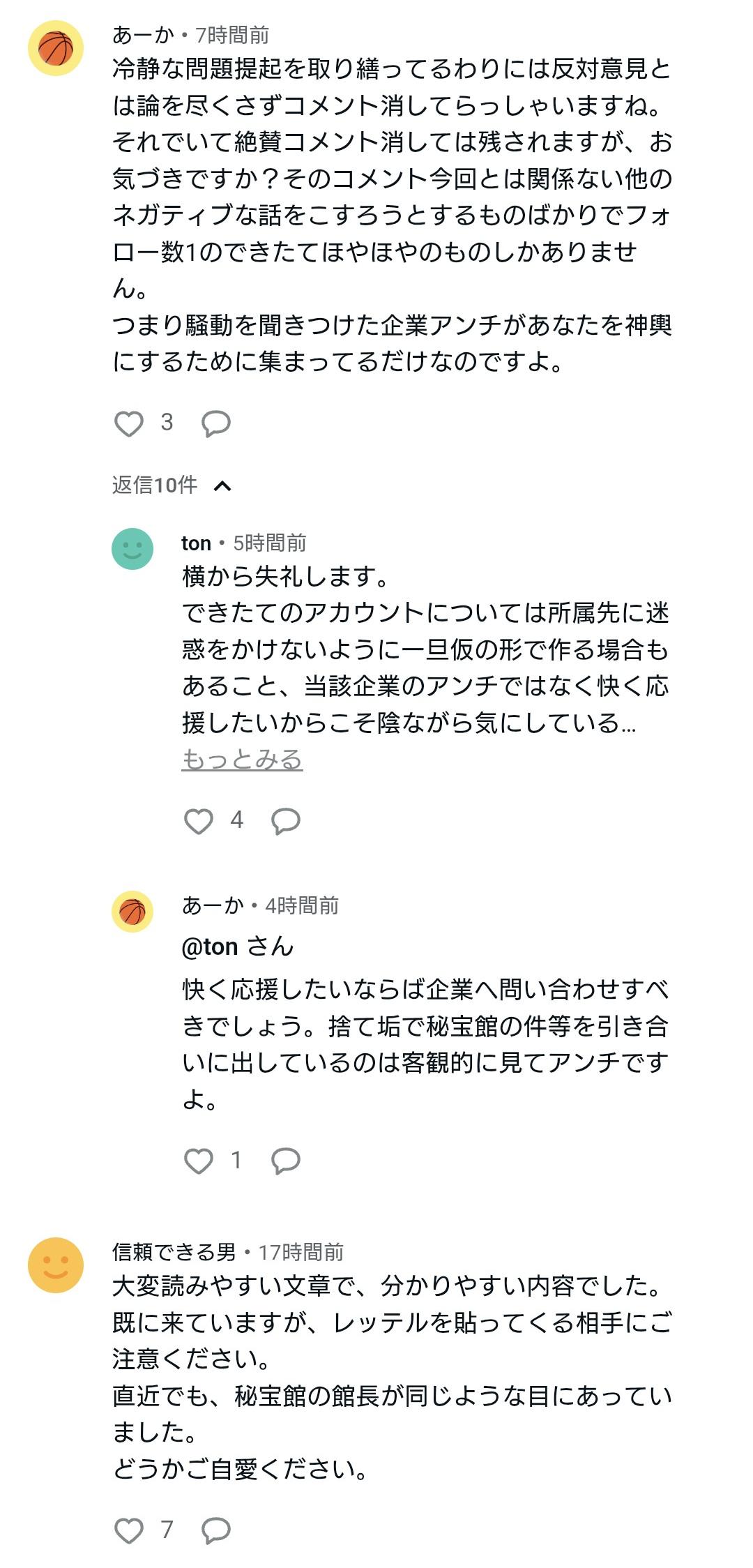Tap あーか username on the 4時間前 reply
The width and height of the screenshot is (753, 1568).
tap(213, 905)
